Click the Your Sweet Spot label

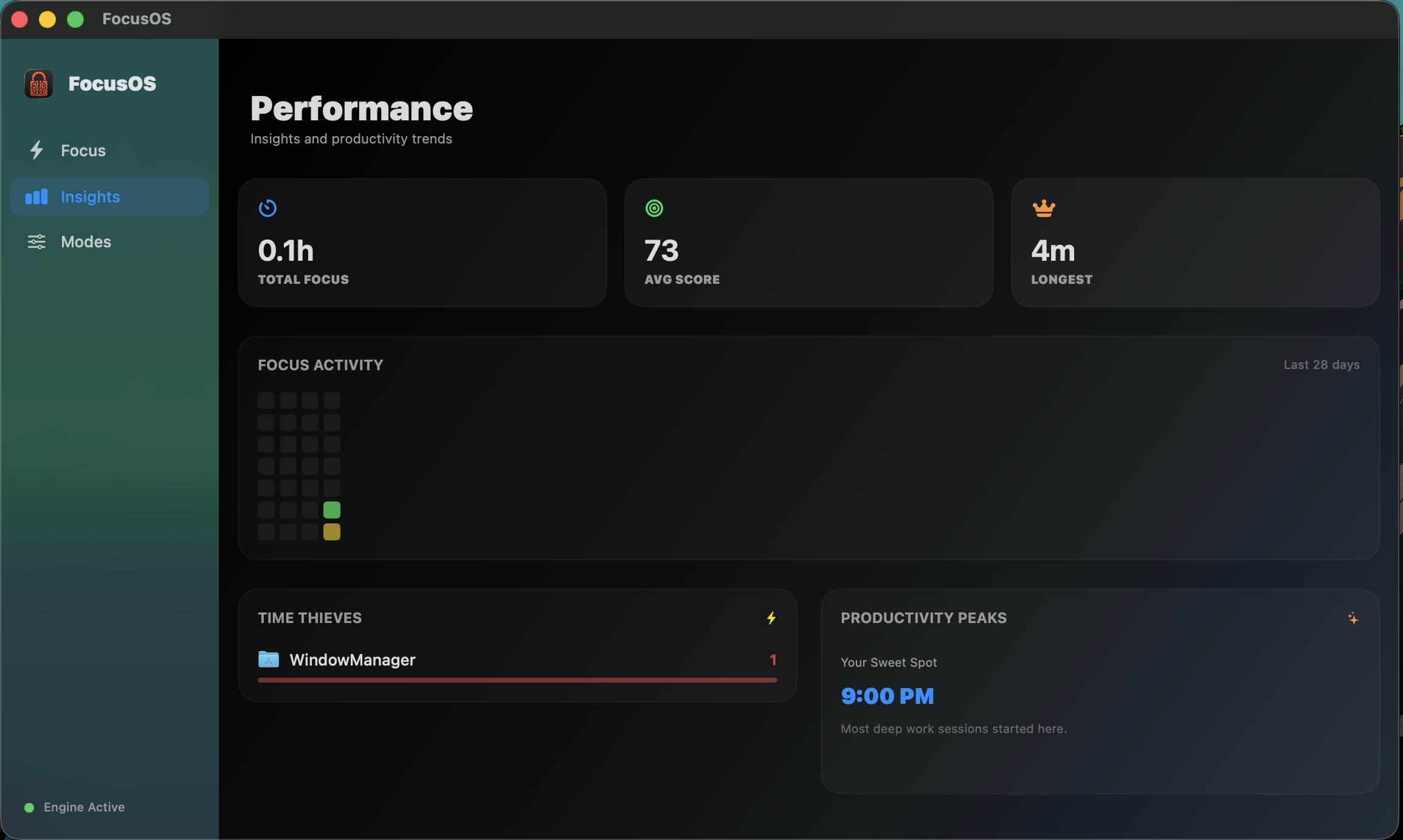click(x=889, y=663)
